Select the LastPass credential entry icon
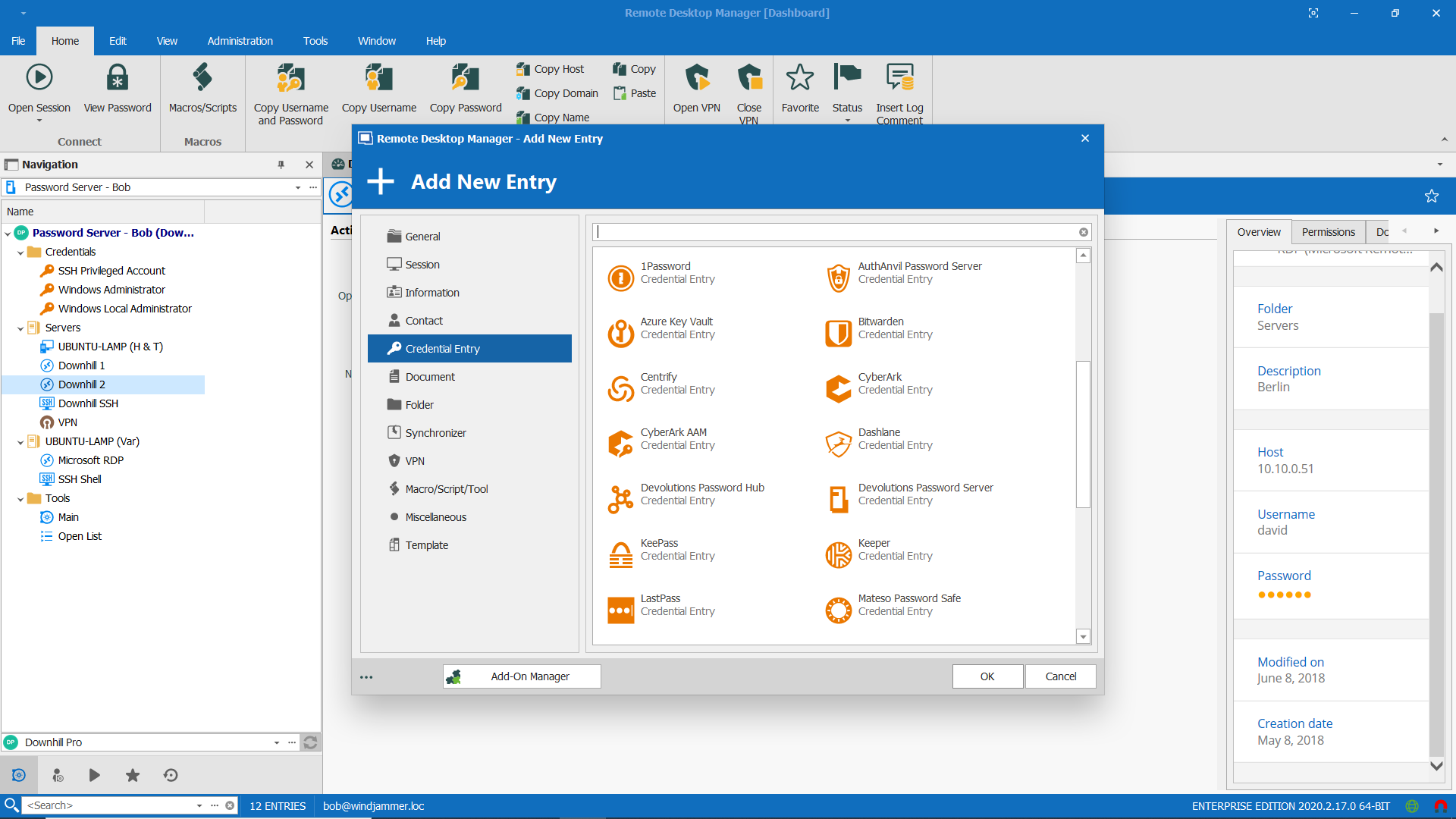1456x819 pixels. point(621,610)
